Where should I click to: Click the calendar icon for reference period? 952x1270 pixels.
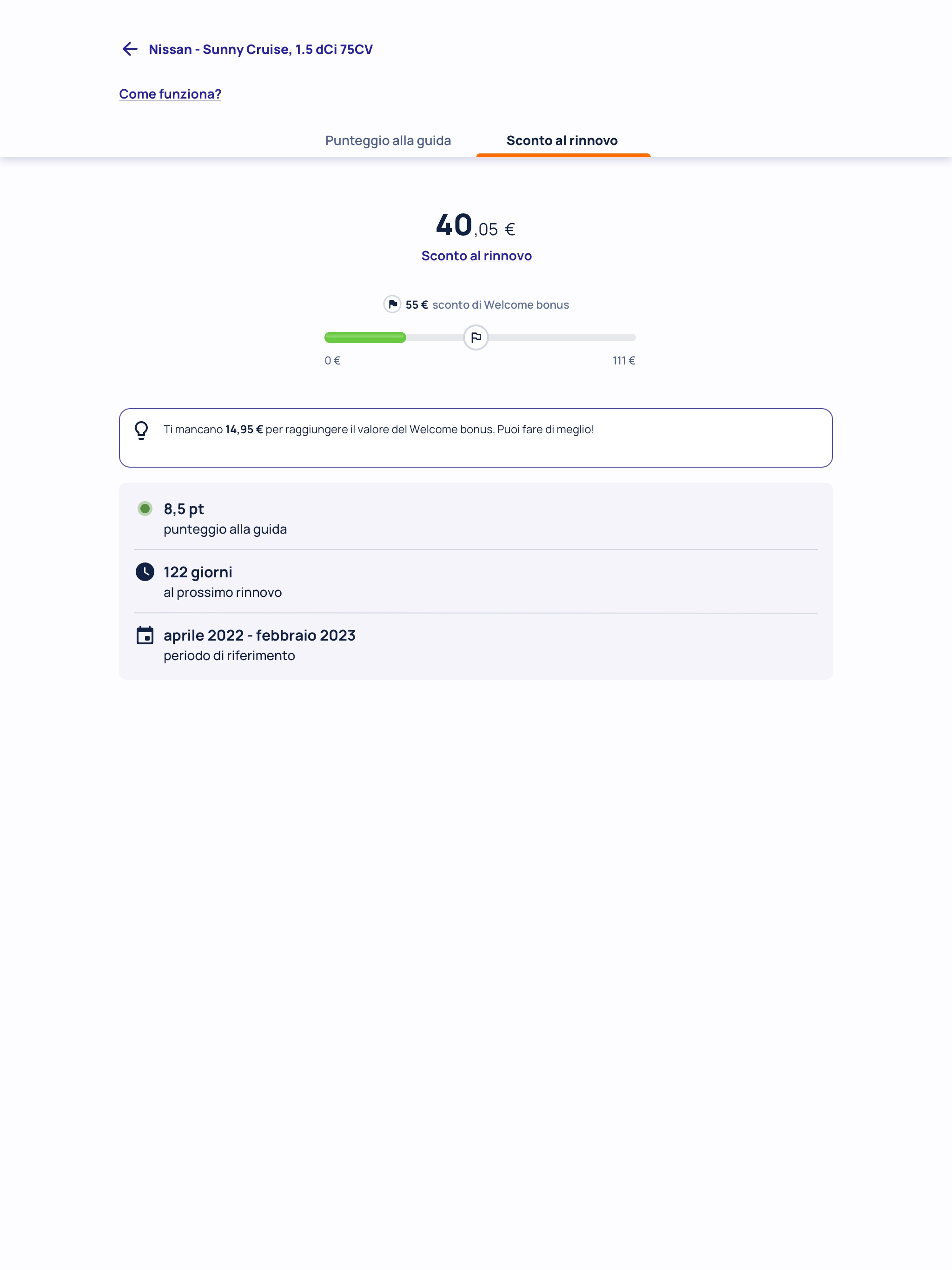(145, 635)
